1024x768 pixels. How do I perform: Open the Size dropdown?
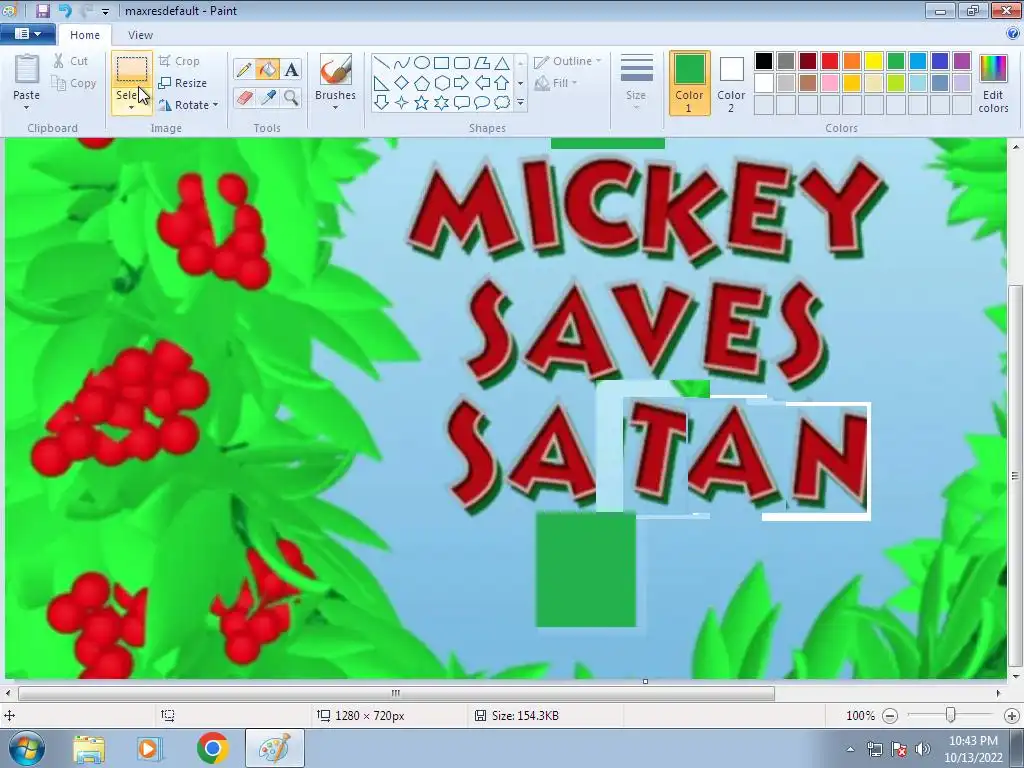point(636,82)
